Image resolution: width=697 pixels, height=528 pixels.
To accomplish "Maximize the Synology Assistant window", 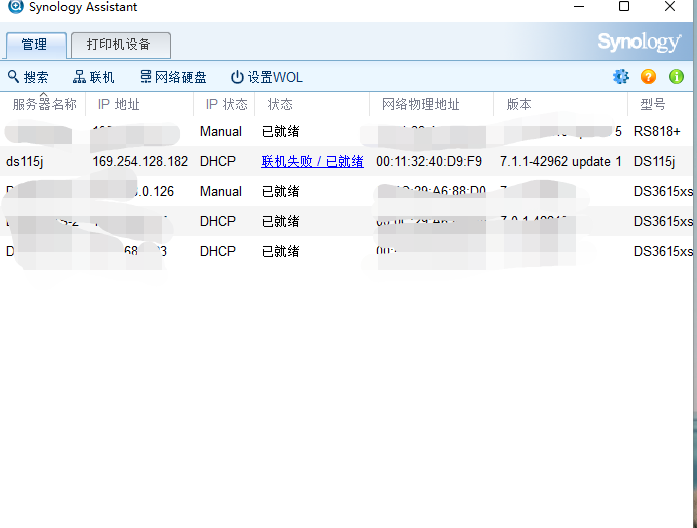I will 624,6.
